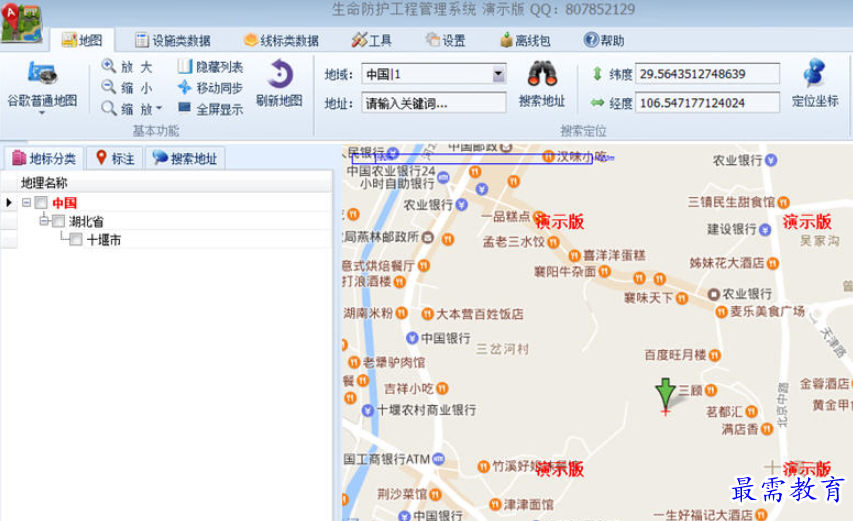Open the 地图 ribbon tab
Image resolution: width=853 pixels, height=521 pixels.
click(x=82, y=40)
